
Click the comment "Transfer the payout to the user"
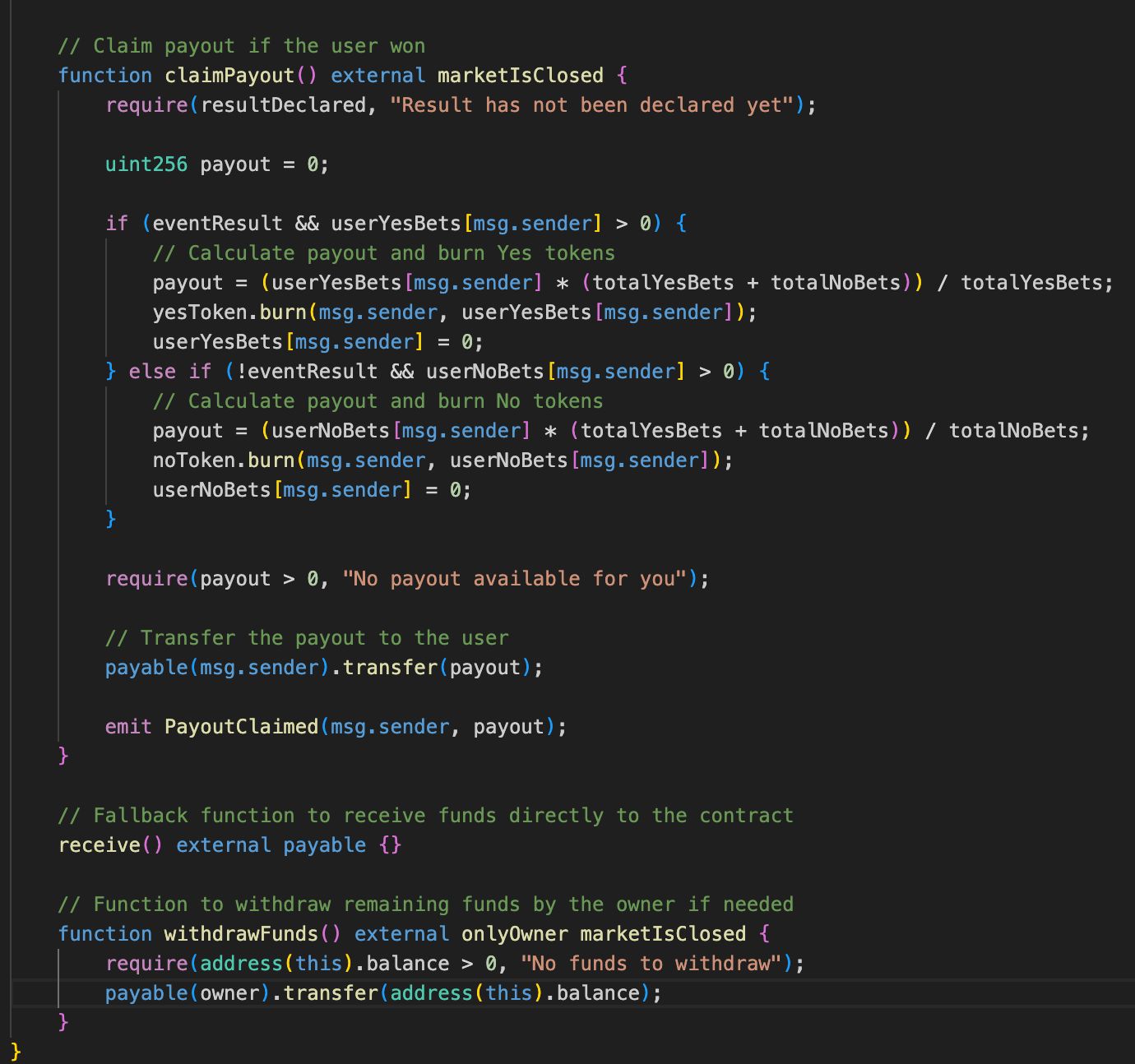(307, 638)
